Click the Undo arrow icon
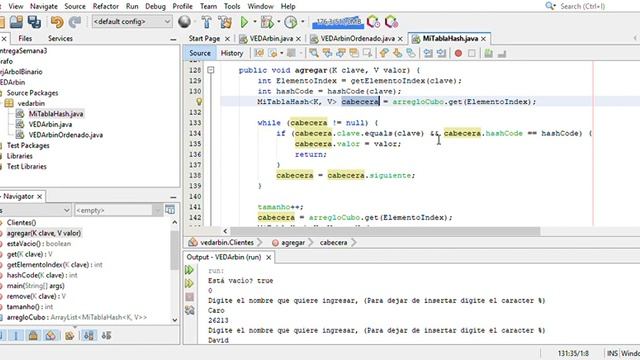 pos(57,22)
